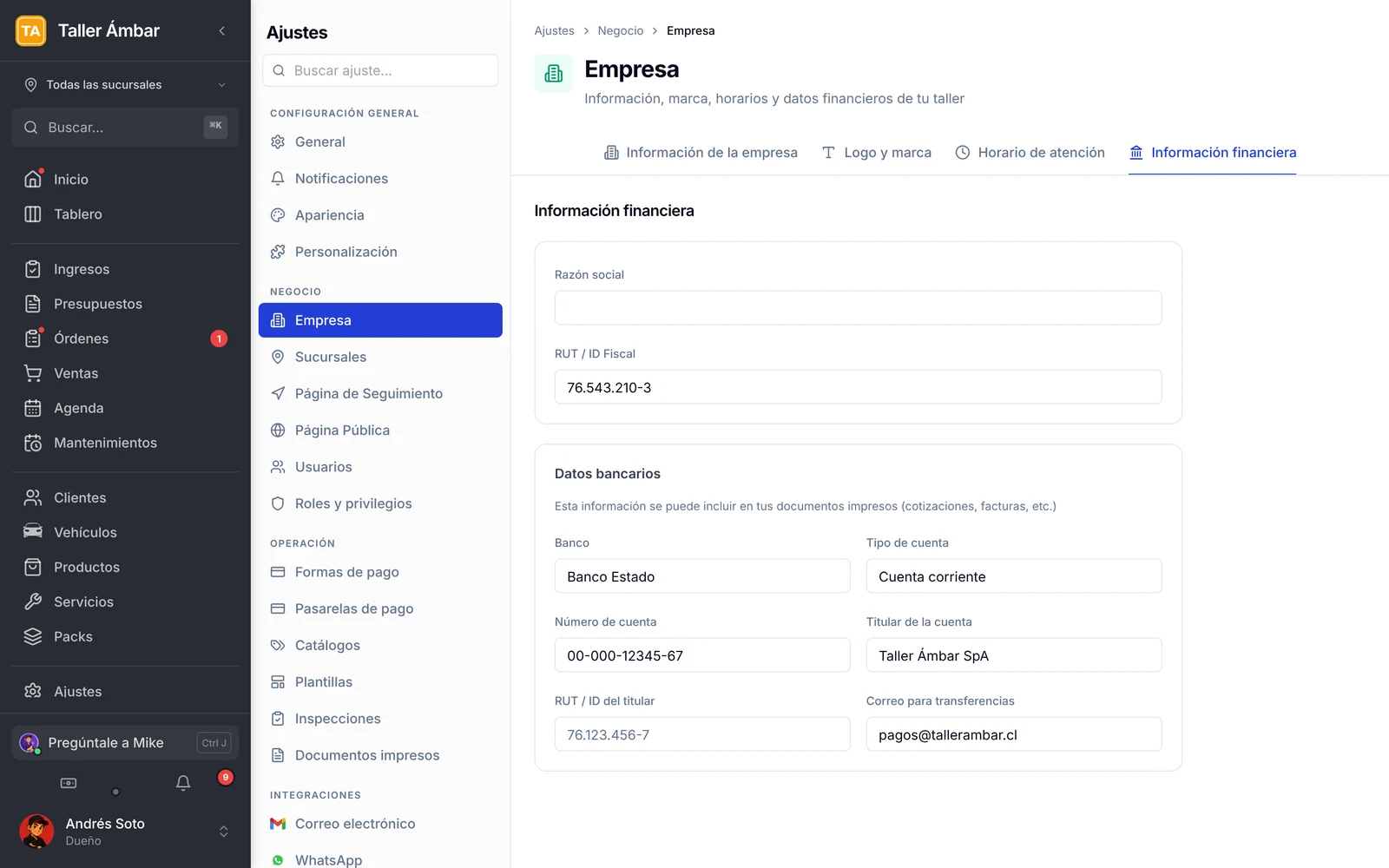
Task: Open Roles y privilegios settings
Action: click(380, 503)
